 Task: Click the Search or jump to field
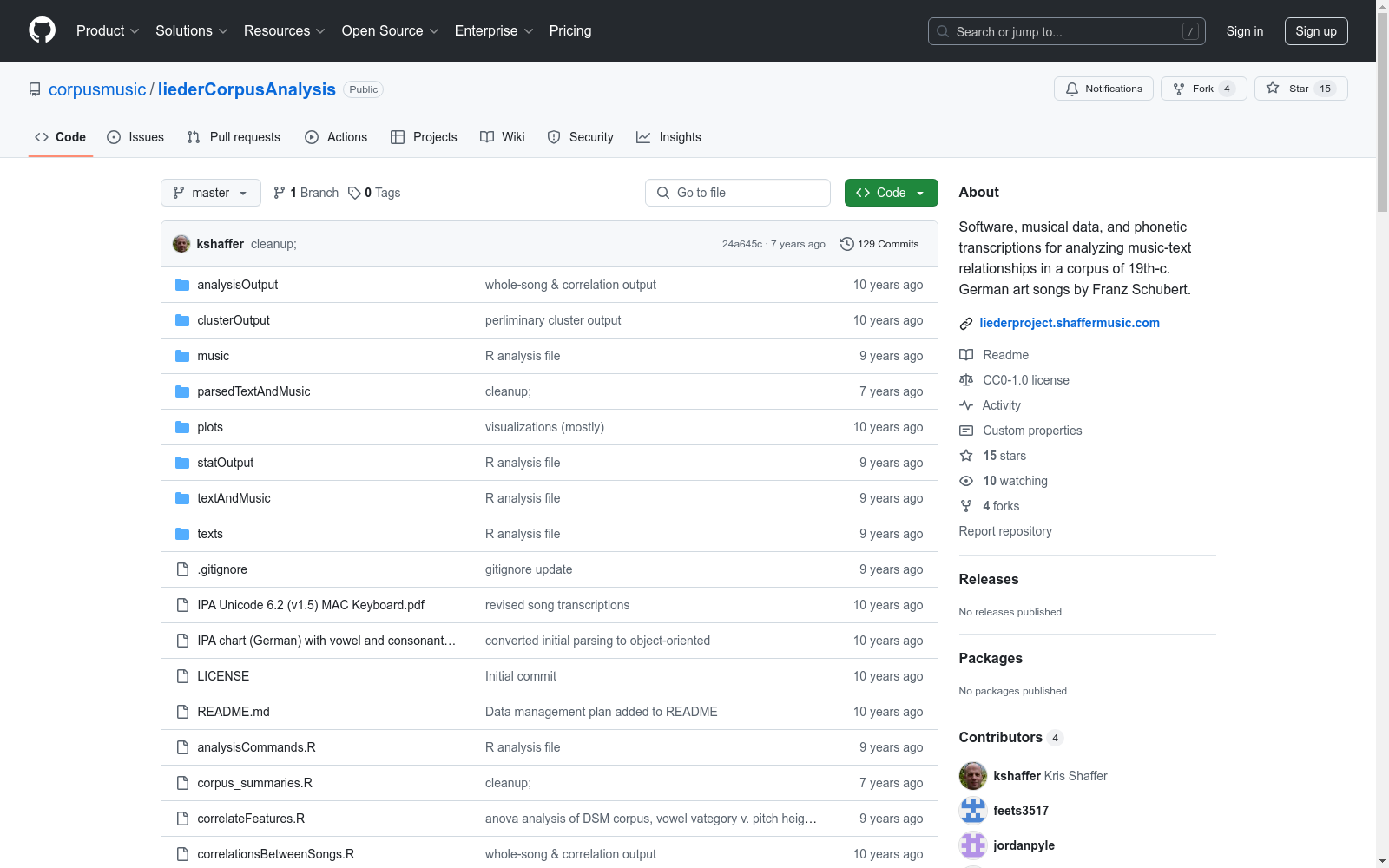click(1067, 31)
